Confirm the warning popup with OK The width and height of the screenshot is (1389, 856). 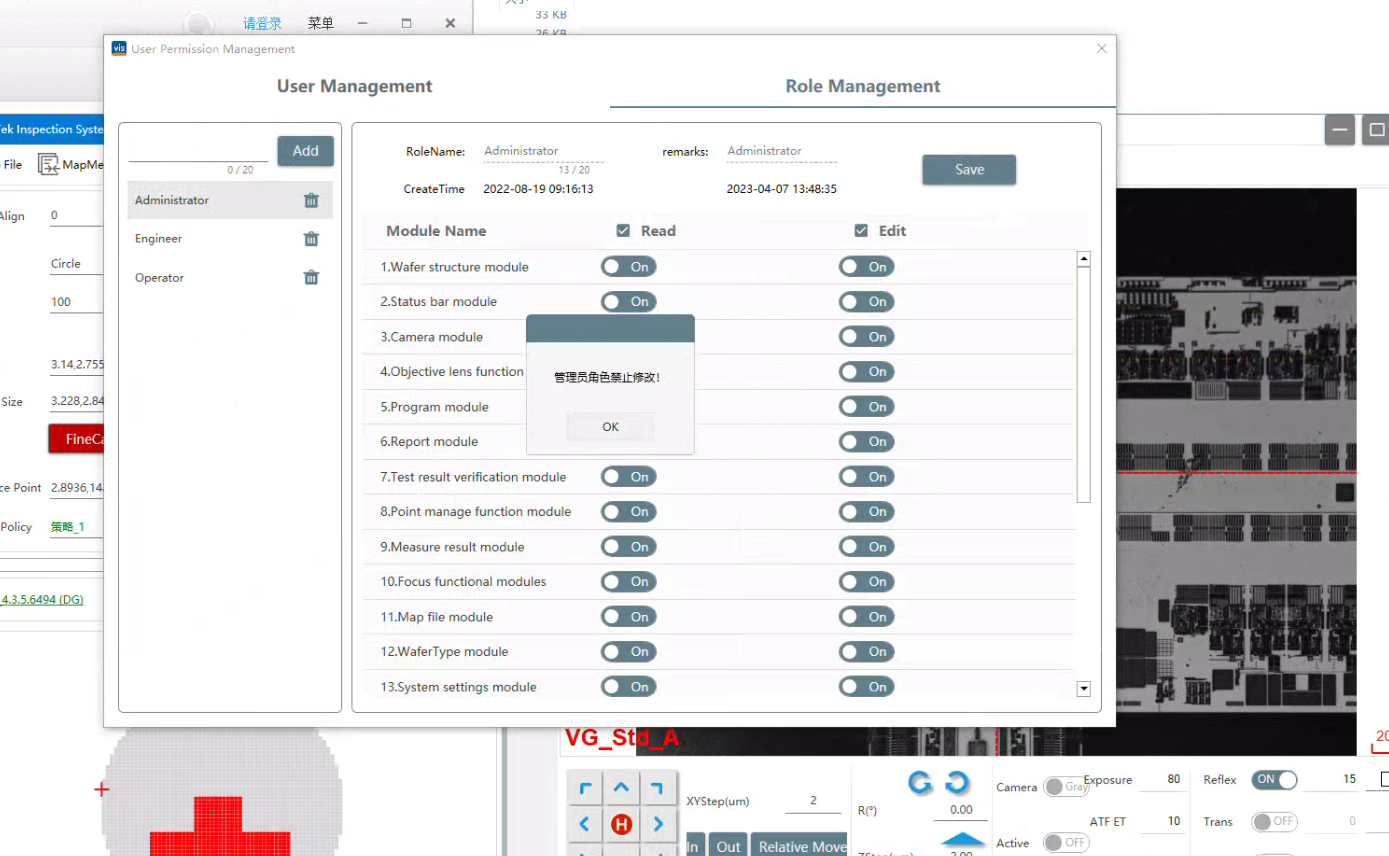pos(610,427)
